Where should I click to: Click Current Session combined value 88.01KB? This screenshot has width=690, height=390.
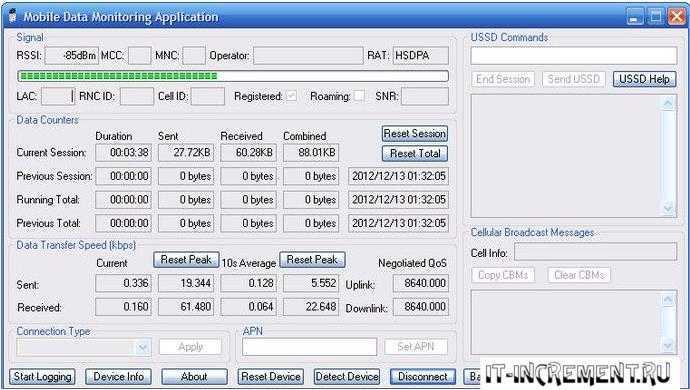point(311,153)
